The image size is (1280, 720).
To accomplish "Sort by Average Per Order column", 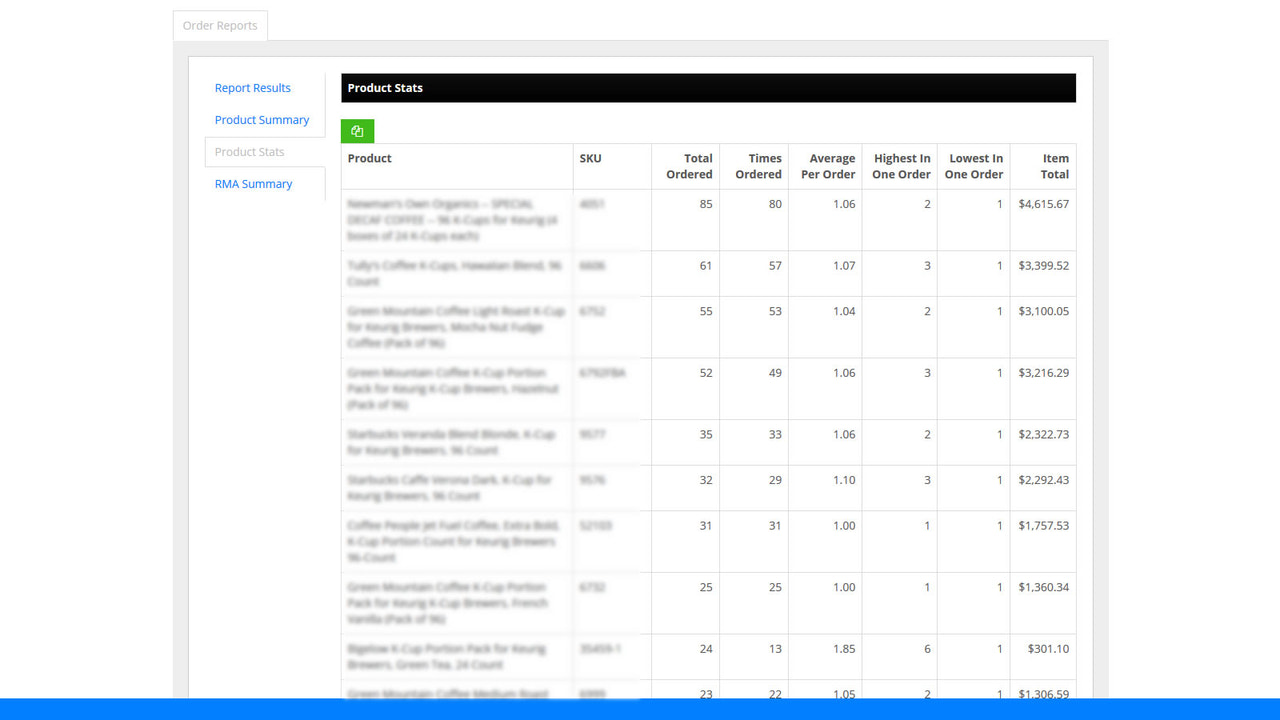I will [826, 165].
